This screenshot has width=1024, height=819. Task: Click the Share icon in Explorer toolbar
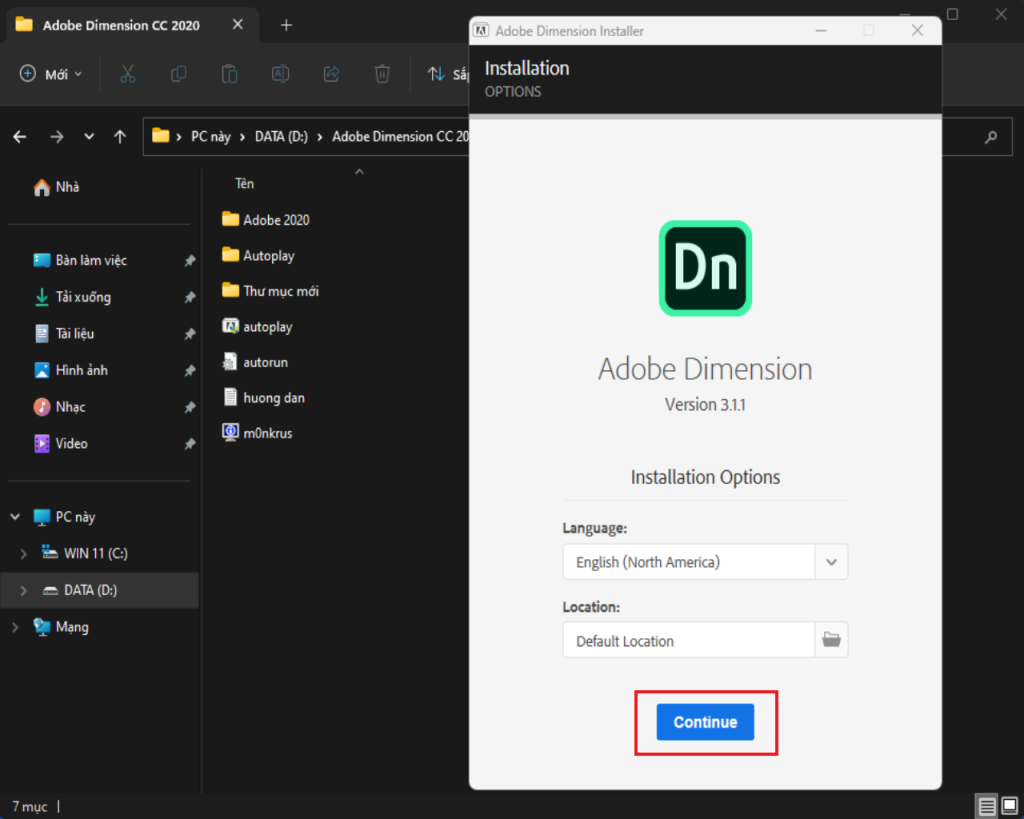331,74
